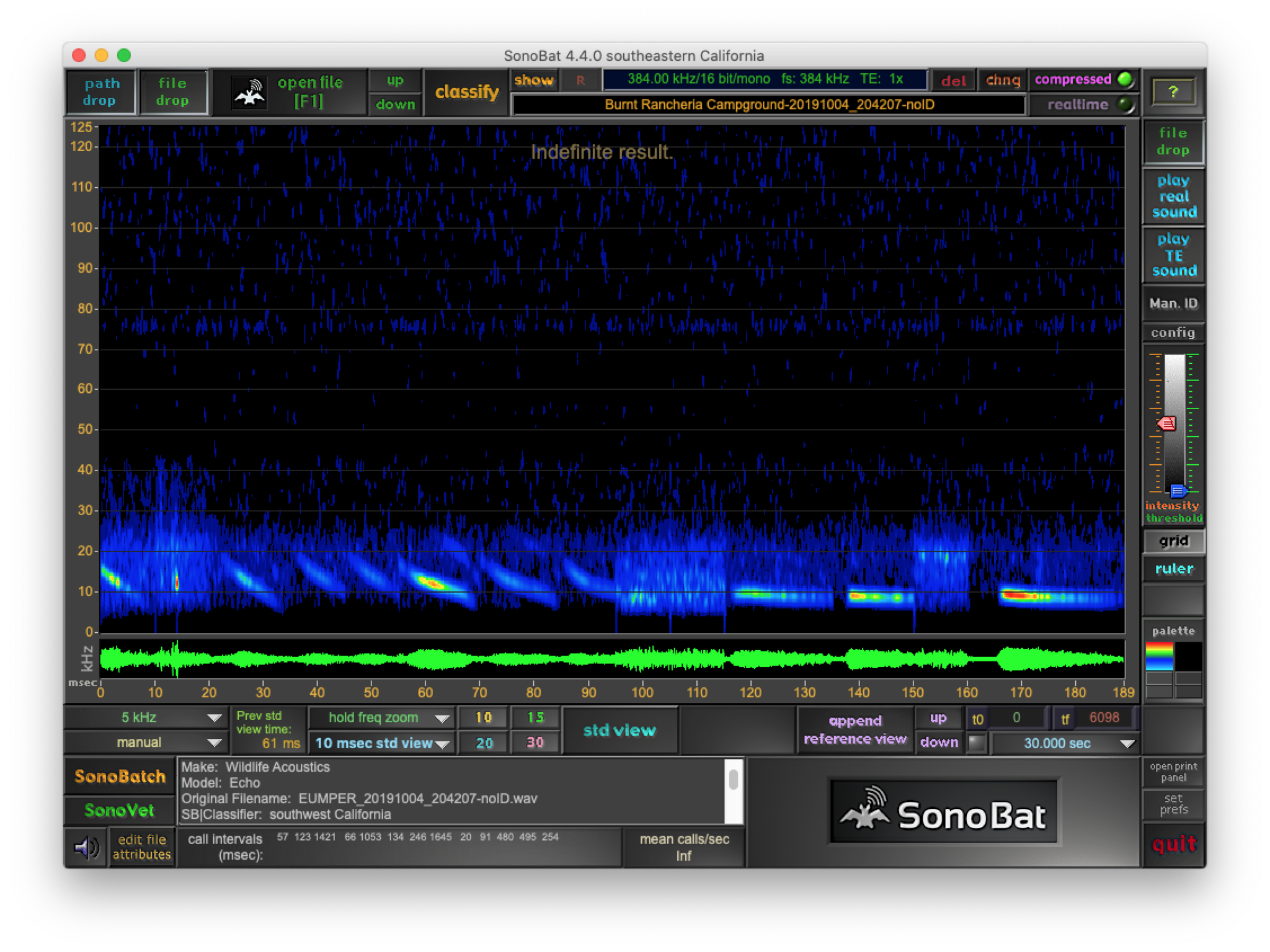Click the SonoBat logo panel

coord(943,813)
